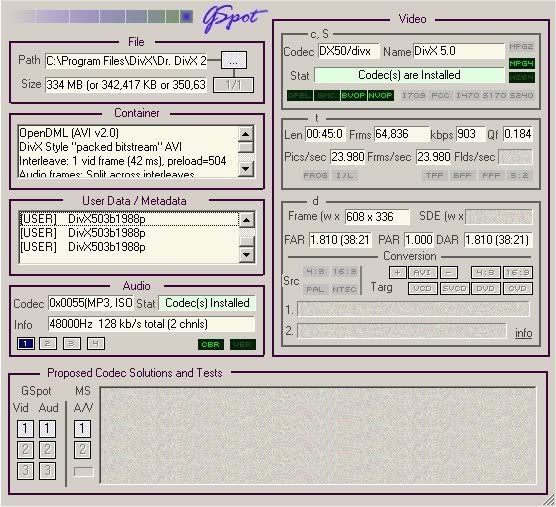Viewport: 556px width, 507px height.
Task: Click the 1/1 file counter button
Action: coord(233,85)
